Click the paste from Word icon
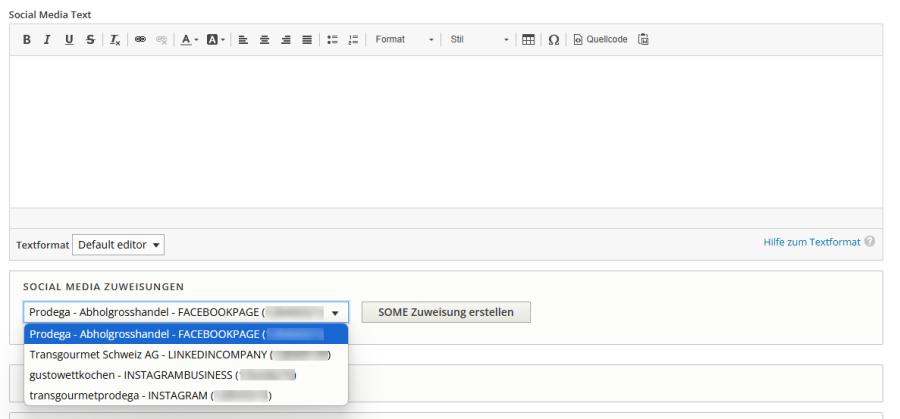Screen dimensions: 900x419 coord(643,40)
